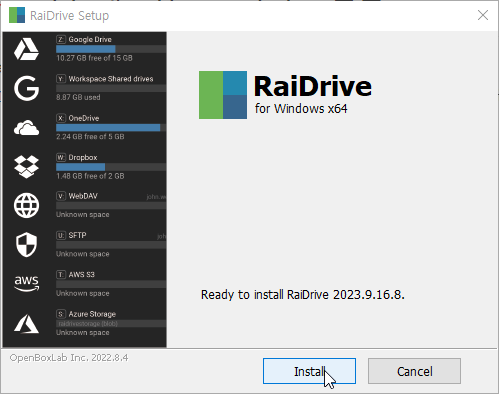Click the 'raidrivestorage (blob)' text

click(x=88, y=324)
